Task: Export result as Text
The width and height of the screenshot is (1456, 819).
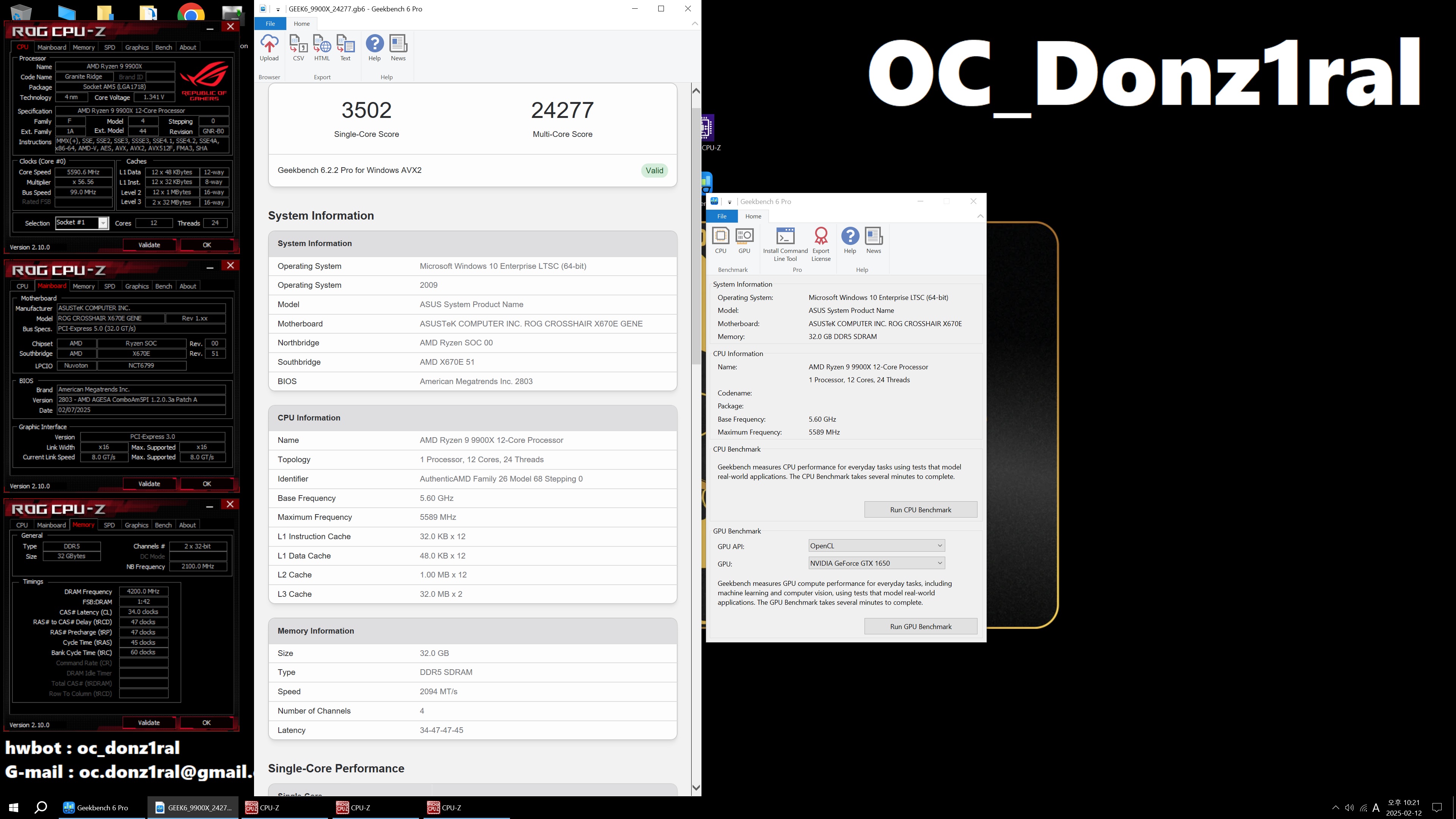Action: [345, 48]
